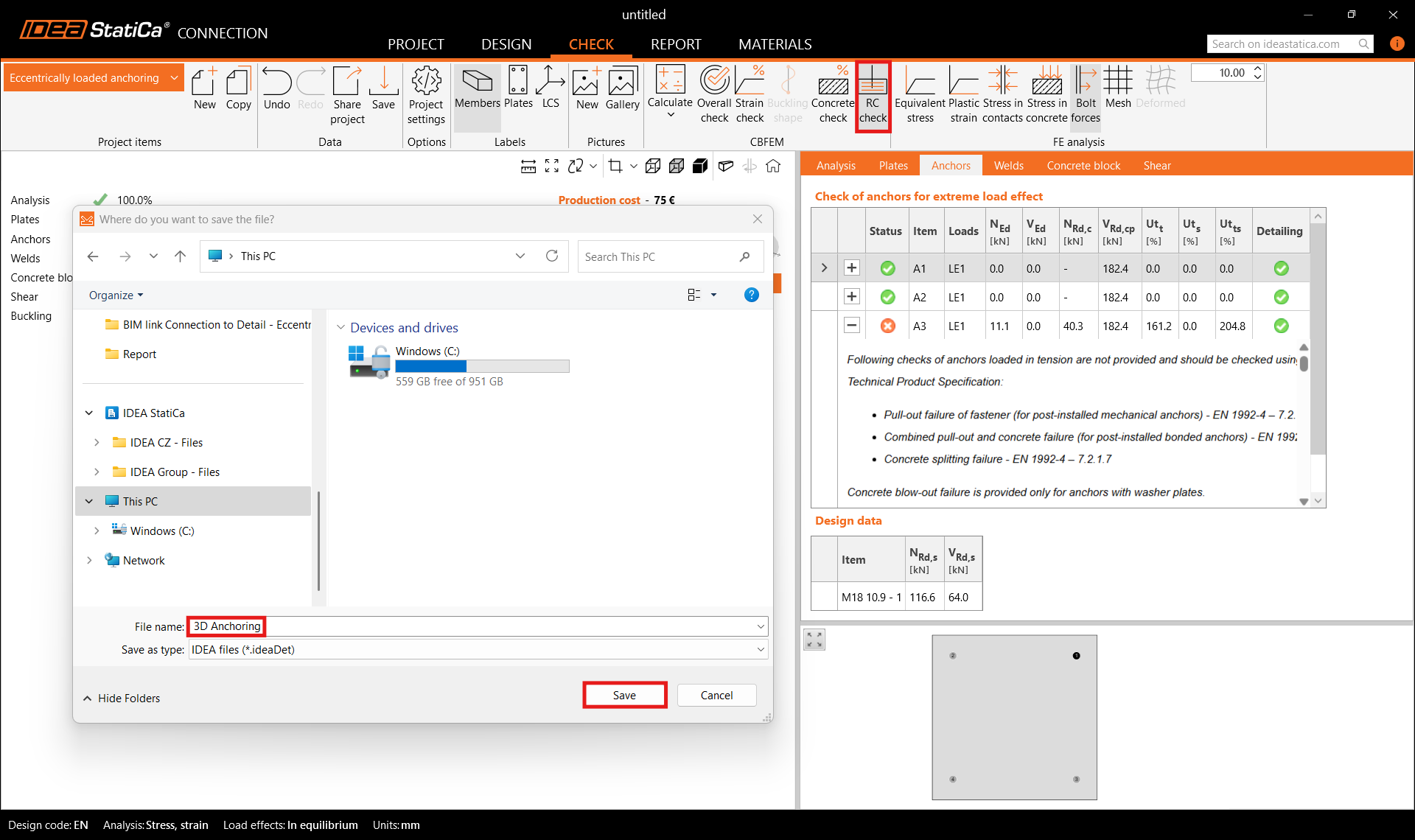This screenshot has width=1415, height=840.
Task: Open the REPORT ribbon tab
Action: [x=675, y=44]
